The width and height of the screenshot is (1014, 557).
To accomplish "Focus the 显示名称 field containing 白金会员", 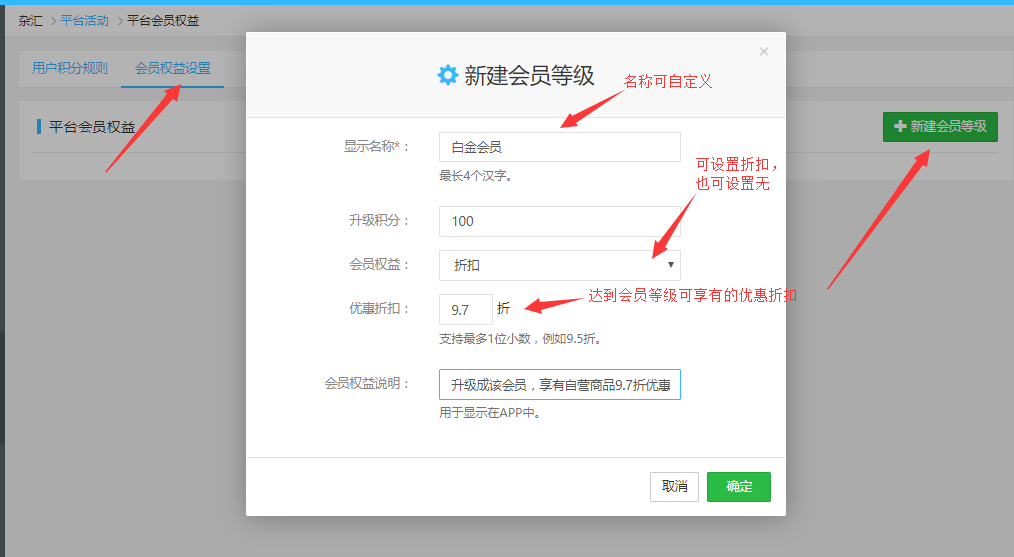I will click(x=559, y=147).
